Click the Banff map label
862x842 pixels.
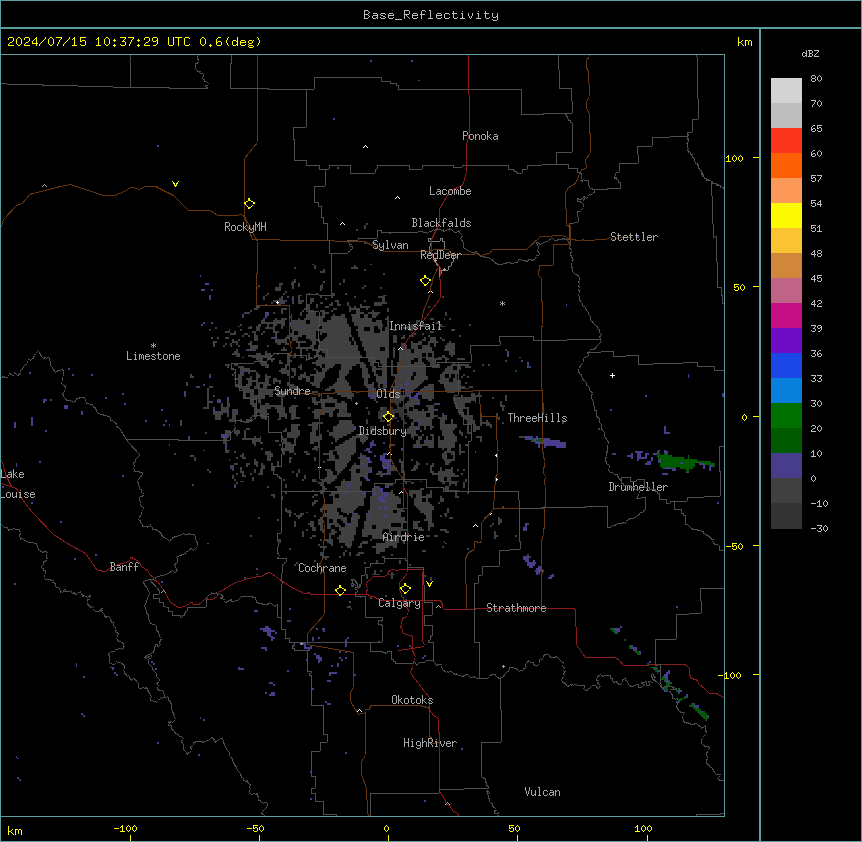pos(124,567)
